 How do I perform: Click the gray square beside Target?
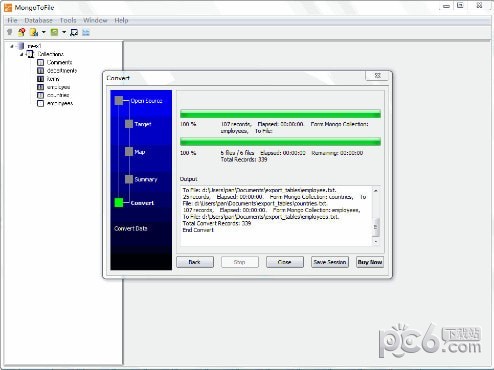click(x=129, y=124)
